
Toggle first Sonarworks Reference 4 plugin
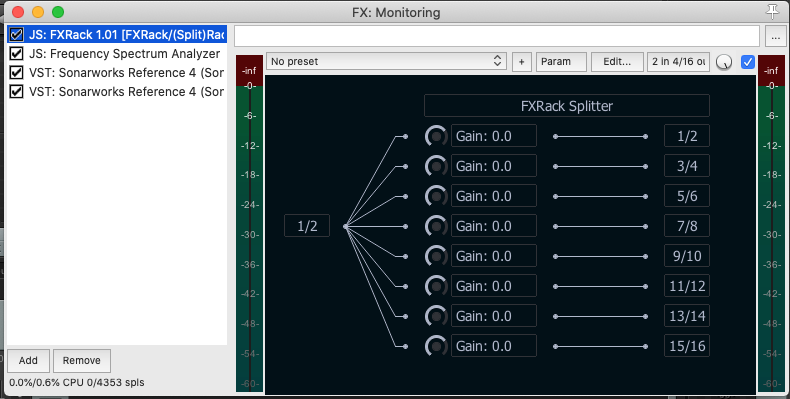[x=17, y=73]
